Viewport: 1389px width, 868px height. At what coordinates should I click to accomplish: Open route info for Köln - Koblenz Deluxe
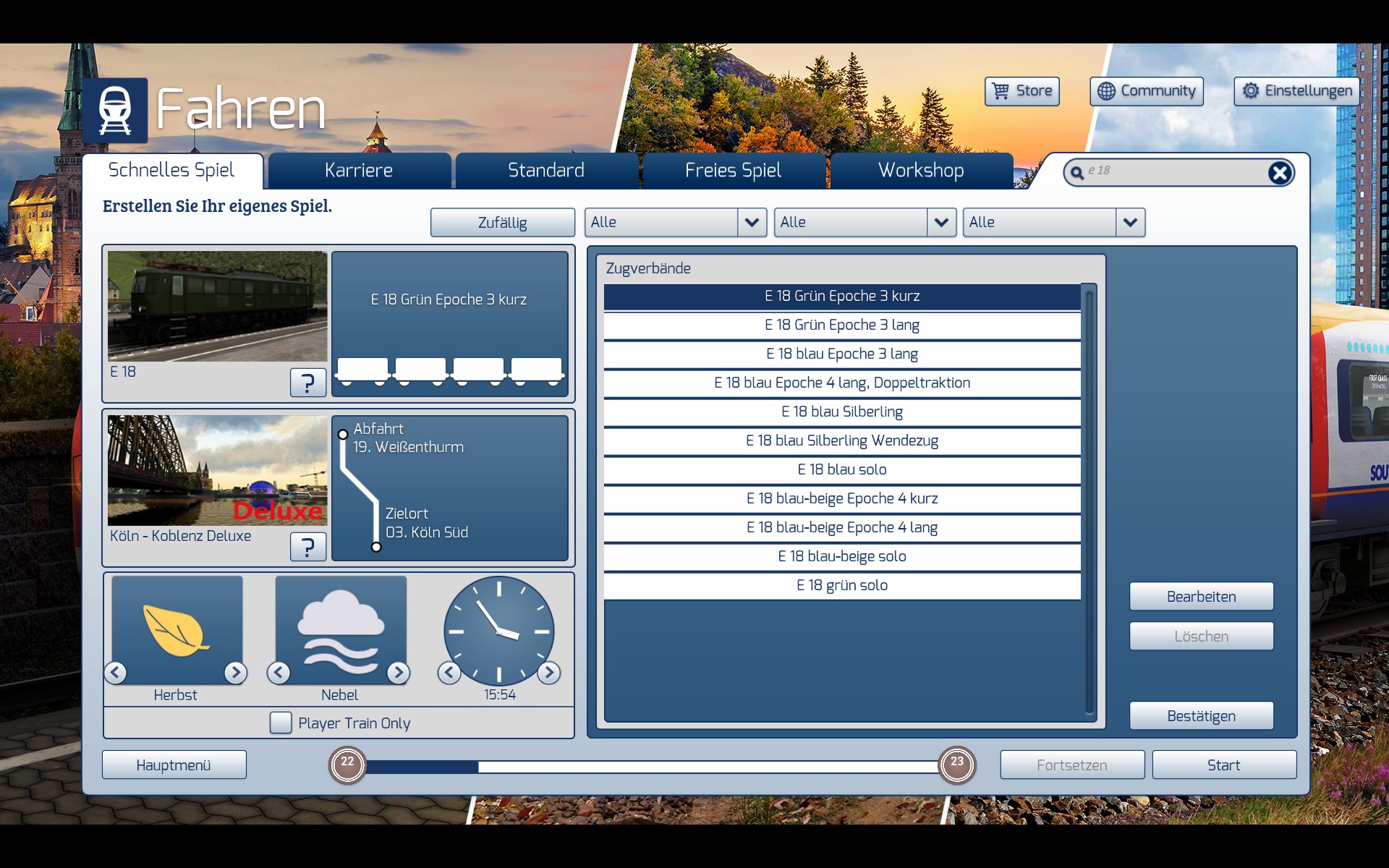coord(307,547)
